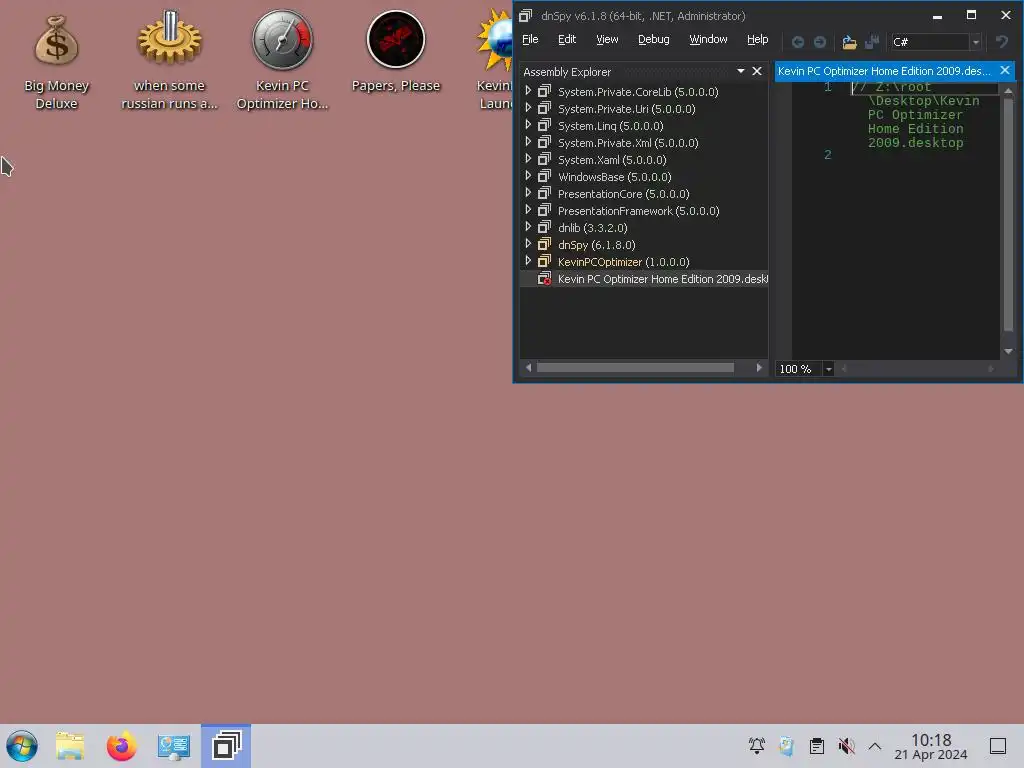Screen dimensions: 1024x768
Task: Open the notifications bell in system tray
Action: tap(757, 746)
